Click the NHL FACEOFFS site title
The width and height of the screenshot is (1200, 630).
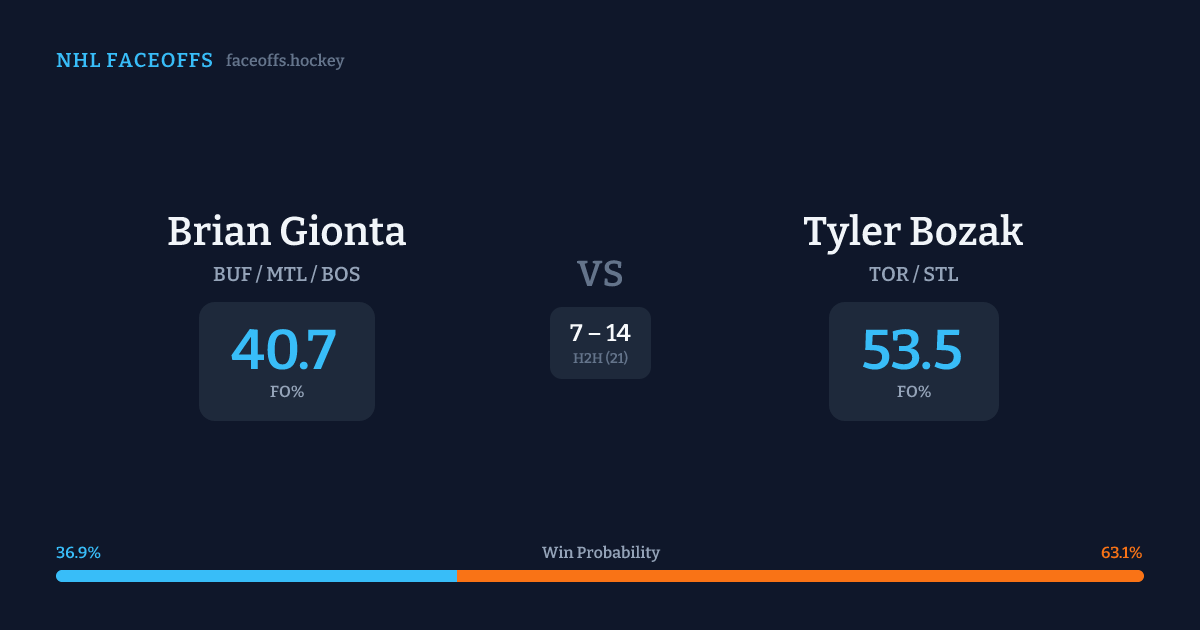click(x=134, y=61)
